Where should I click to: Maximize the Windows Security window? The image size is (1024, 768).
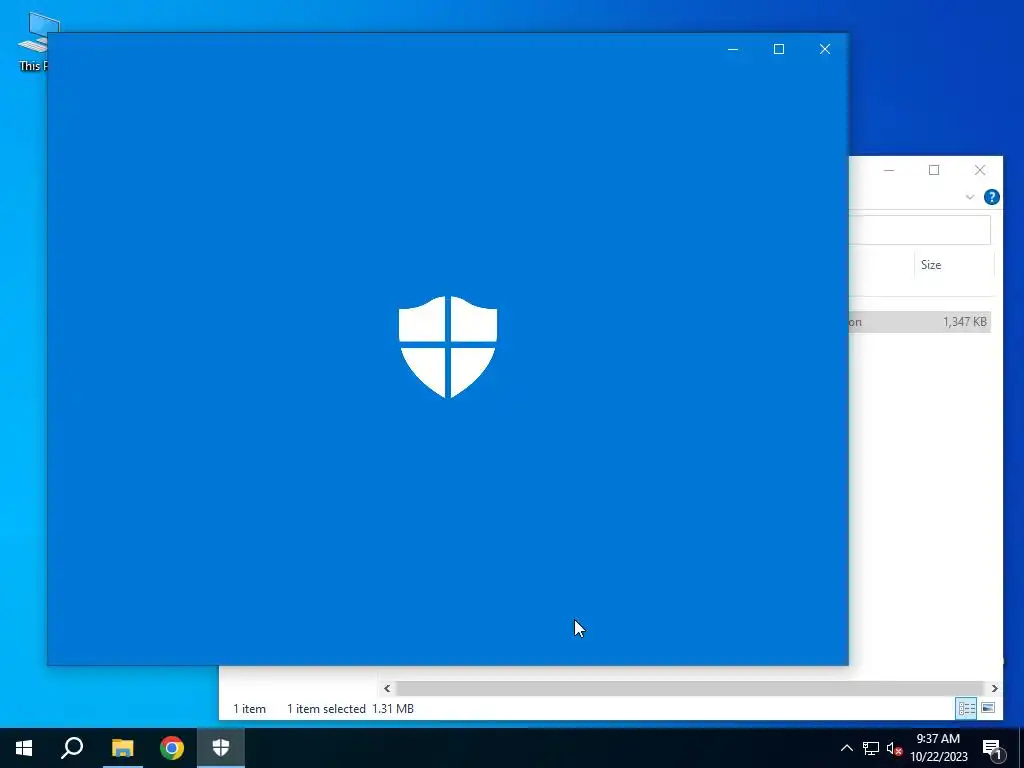pos(778,49)
